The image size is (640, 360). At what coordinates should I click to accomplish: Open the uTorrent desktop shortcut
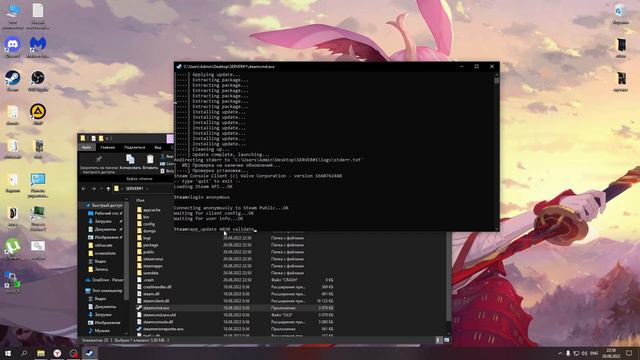(13, 248)
